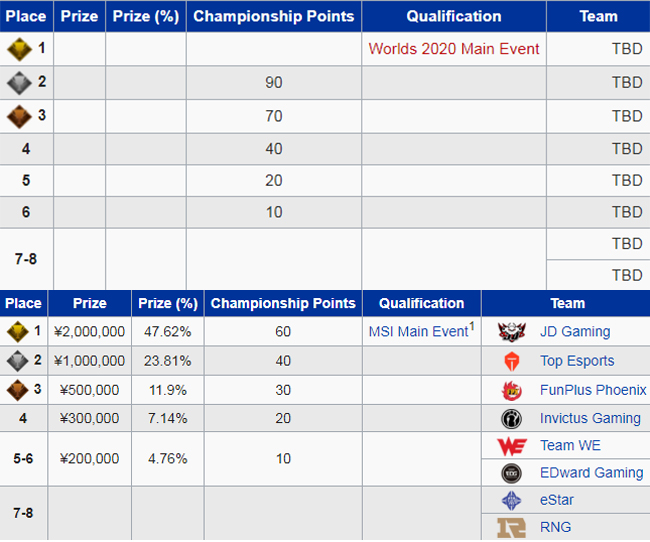Click the EDward Gaming logo
This screenshot has height=542, width=650.
[512, 473]
